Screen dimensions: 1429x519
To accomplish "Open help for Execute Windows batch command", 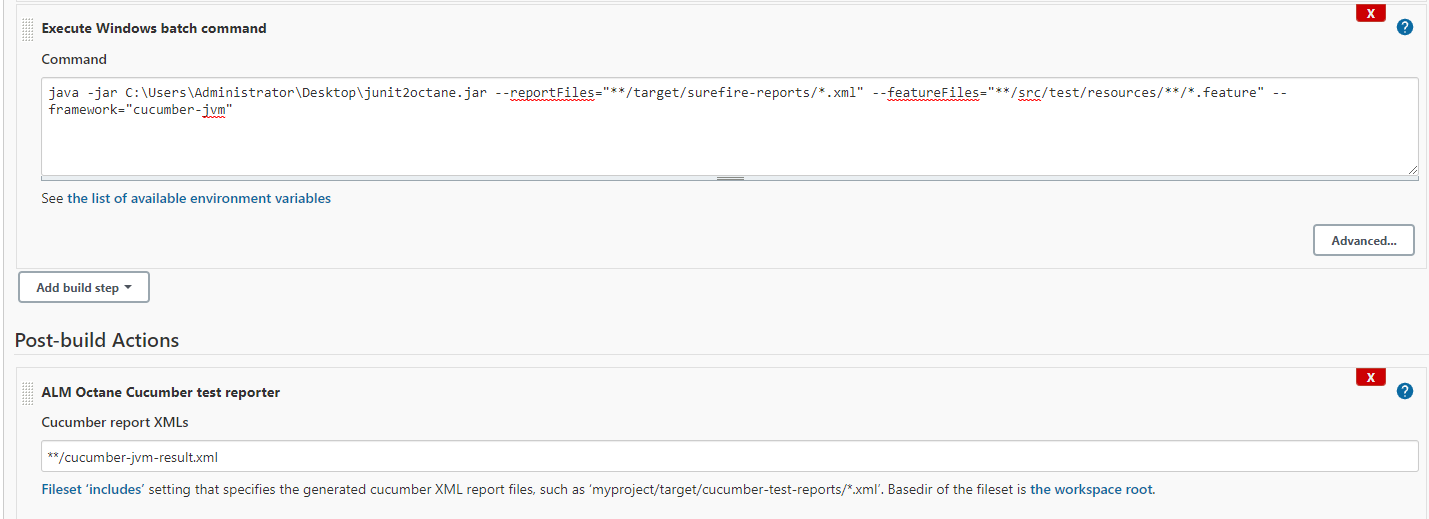I will (1404, 27).
